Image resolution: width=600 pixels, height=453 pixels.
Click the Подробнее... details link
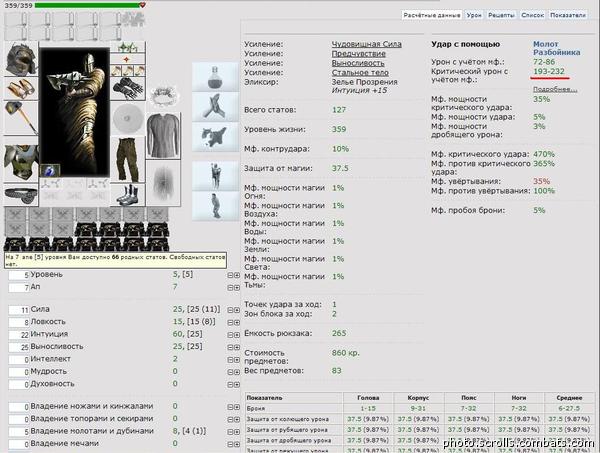coord(555,90)
